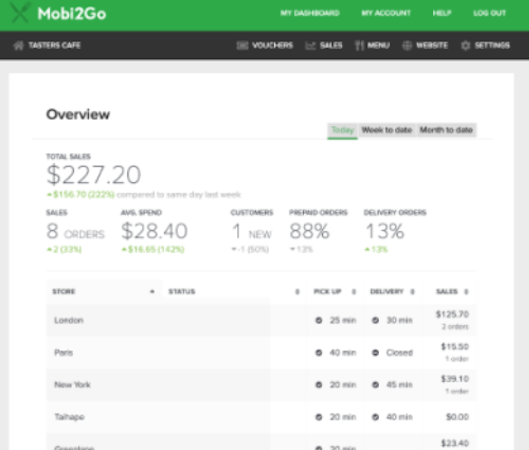Viewport: 529px width, 450px height.
Task: Select the Today tab
Action: 342,130
